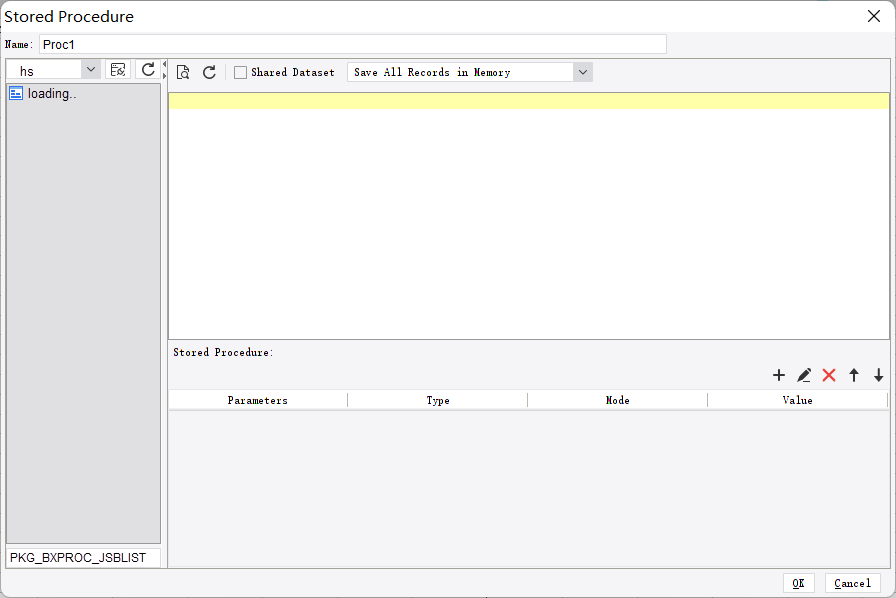Click the Parameters column header

point(257,400)
